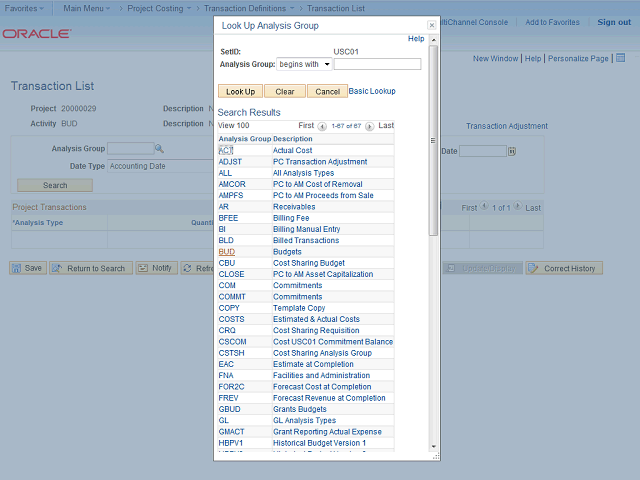Click the Search button on Transaction List
Screen dimensions: 640x480
[x=55, y=185]
